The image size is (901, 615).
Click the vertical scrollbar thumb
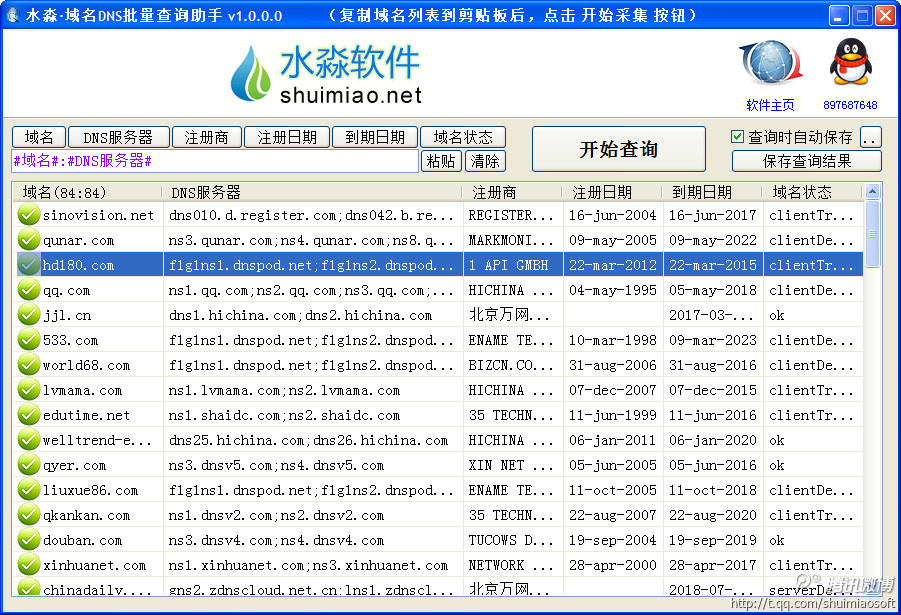872,233
